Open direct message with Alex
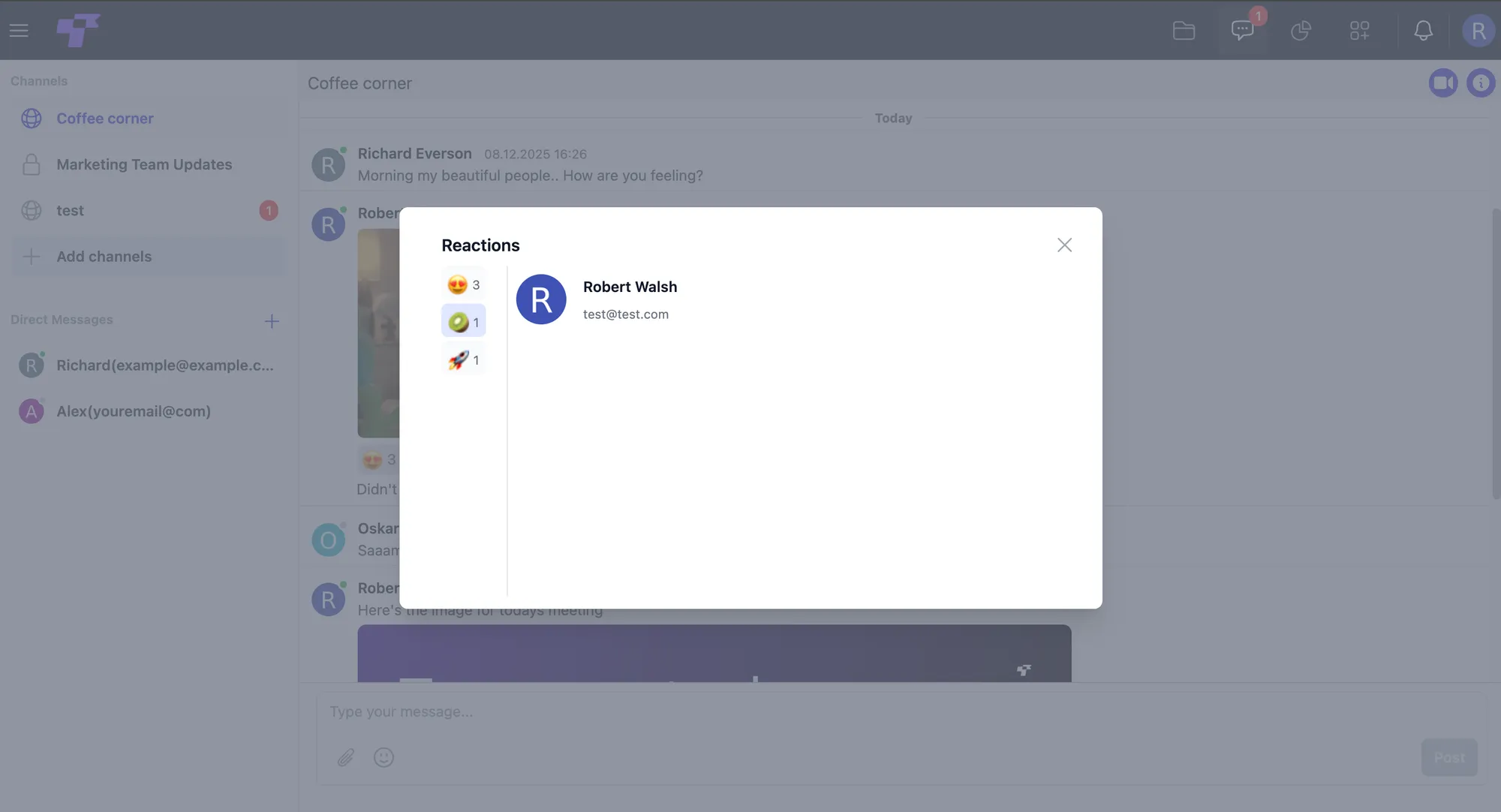The image size is (1501, 812). 149,411
